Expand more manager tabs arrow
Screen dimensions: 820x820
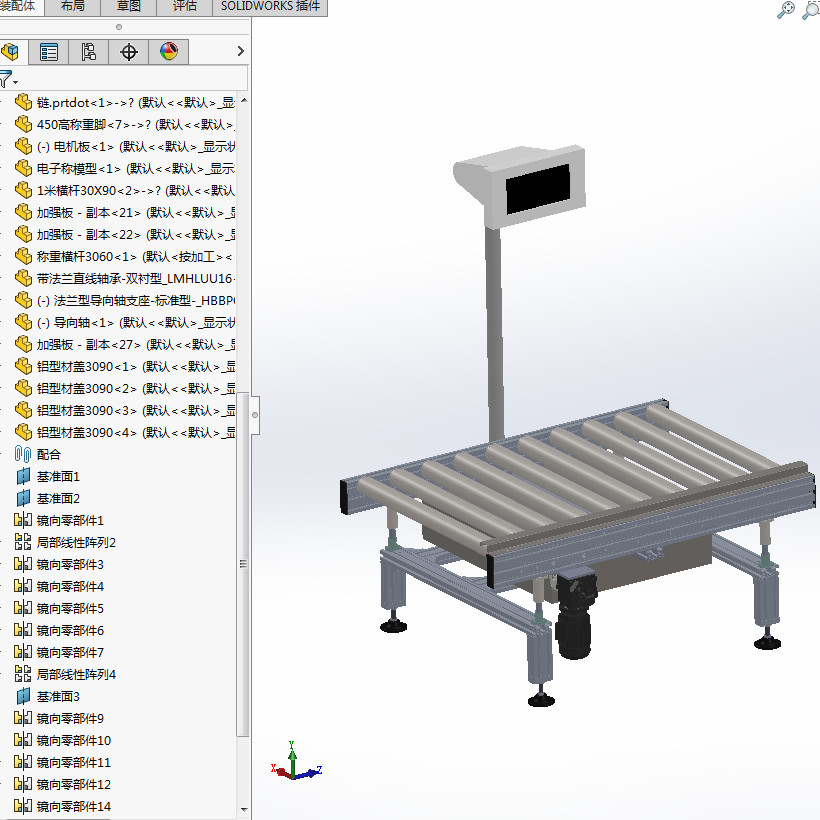click(x=241, y=51)
